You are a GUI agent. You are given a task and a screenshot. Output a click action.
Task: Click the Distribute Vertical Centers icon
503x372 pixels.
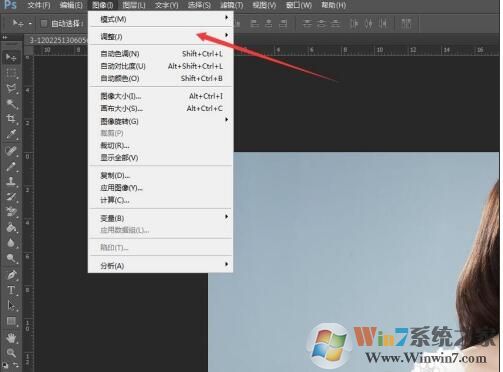(x=321, y=23)
